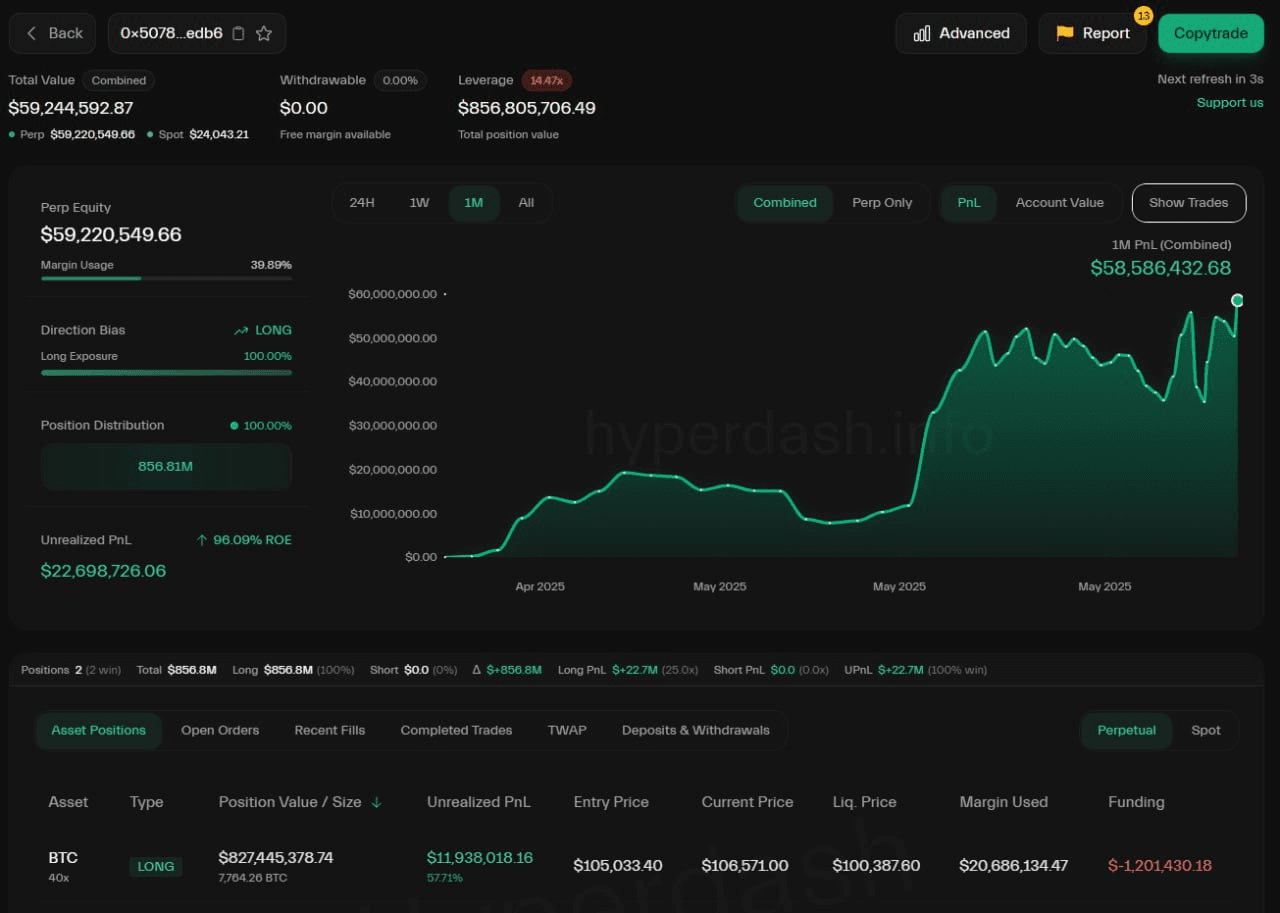This screenshot has height=913, width=1280.
Task: Click the copy address icon
Action: 238,33
